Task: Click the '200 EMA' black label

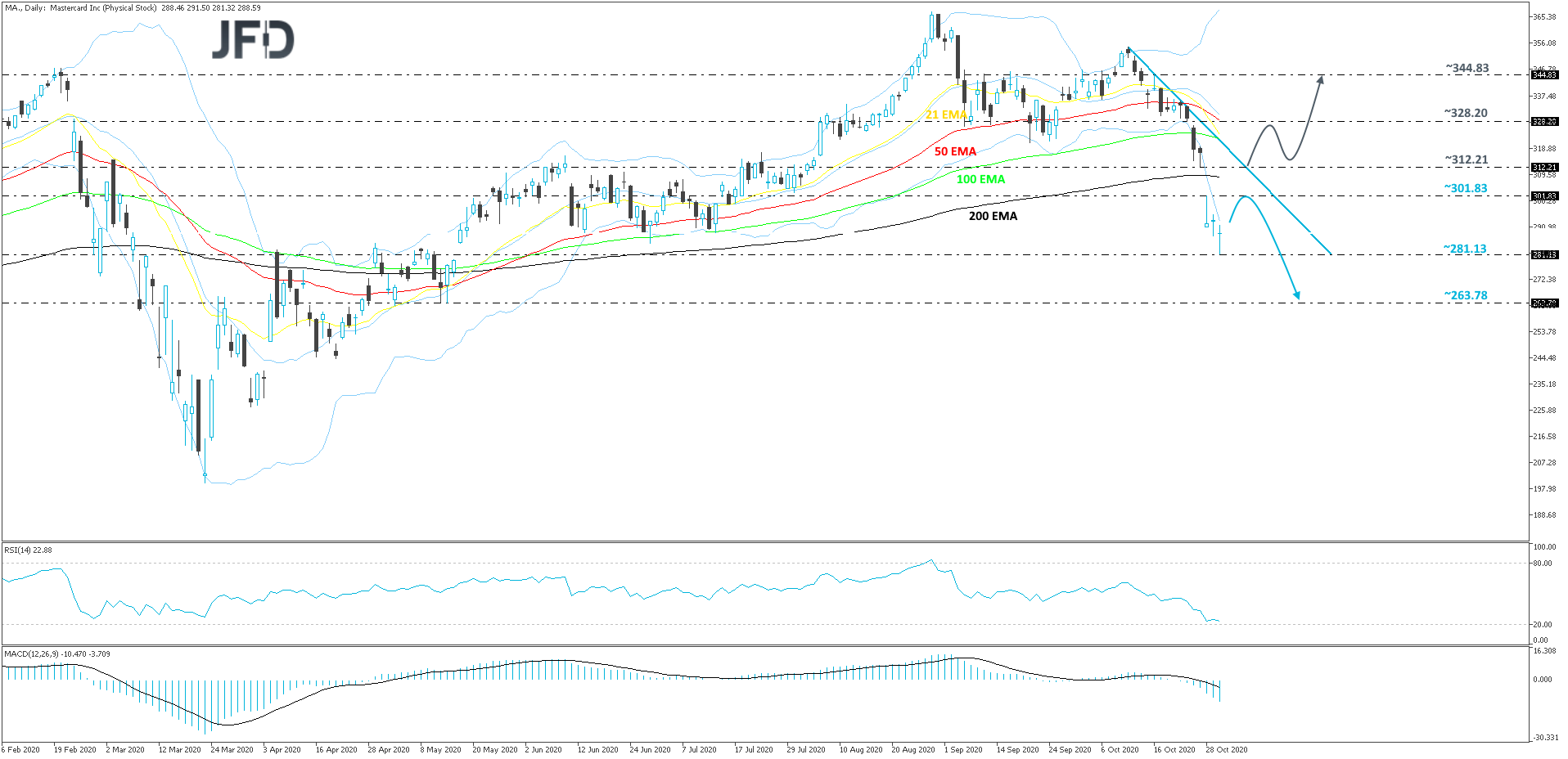Action: pos(993,216)
